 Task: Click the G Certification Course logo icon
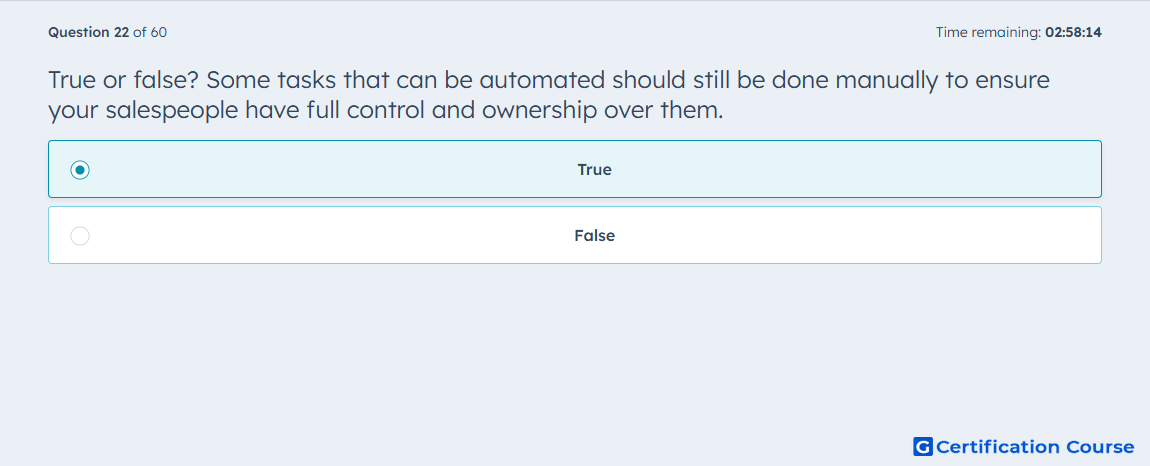coord(923,446)
